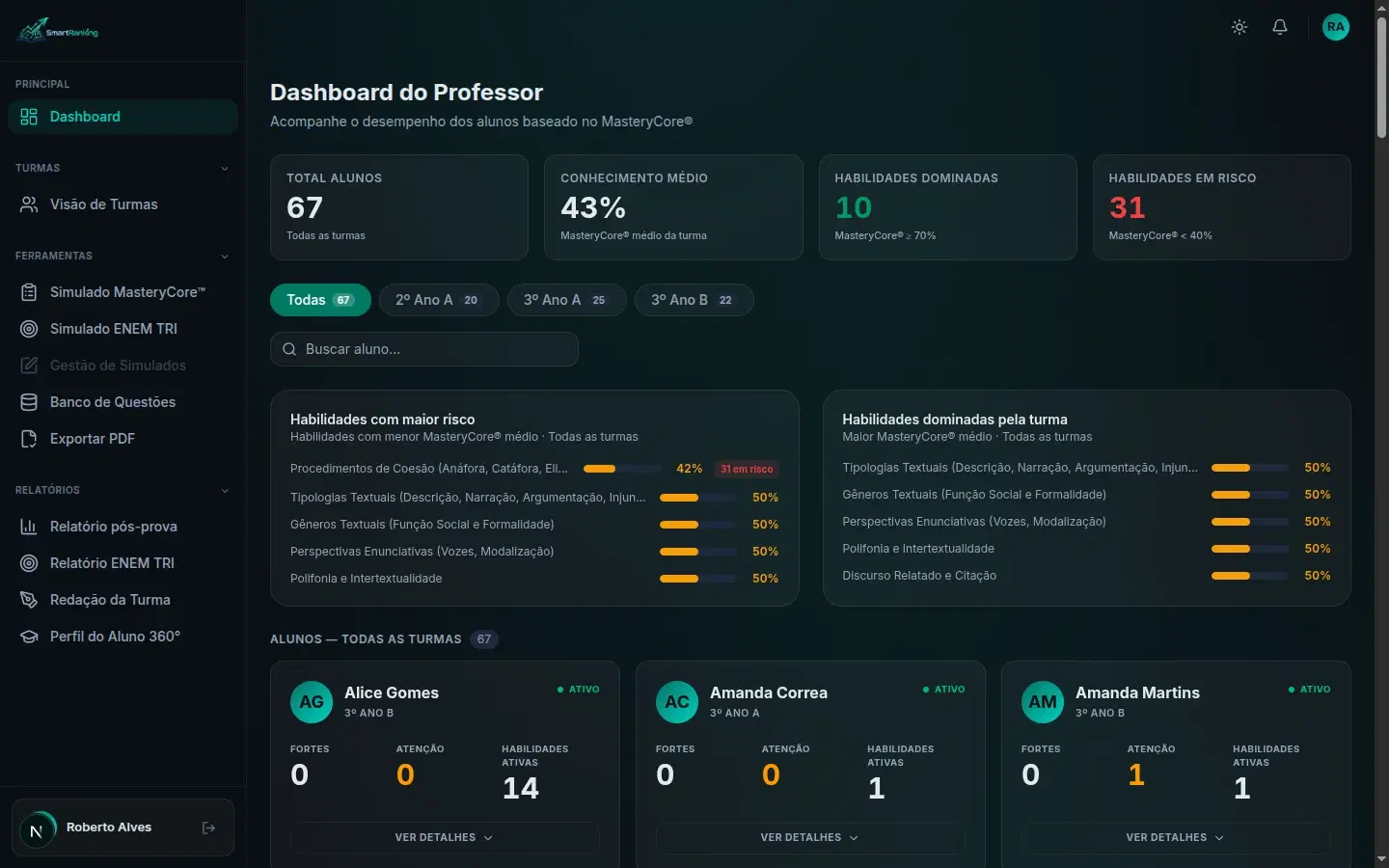Click the search magnifier icon in Buscar aluno
This screenshot has width=1389, height=868.
pyautogui.click(x=289, y=349)
